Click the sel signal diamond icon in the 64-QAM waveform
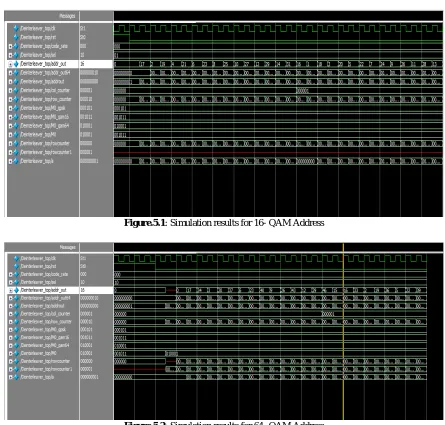445x425 pixels. point(16,282)
